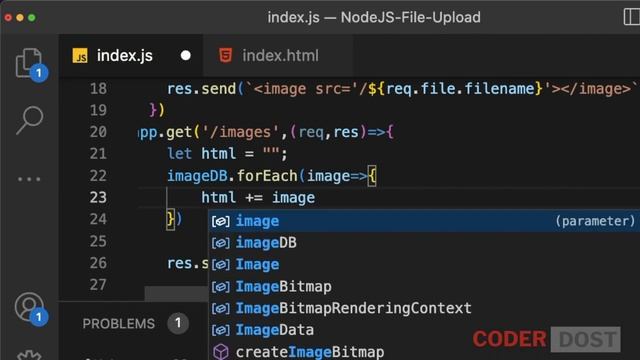The height and width of the screenshot is (360, 640).
Task: Click line number 18 in the gutter
Action: 98,89
